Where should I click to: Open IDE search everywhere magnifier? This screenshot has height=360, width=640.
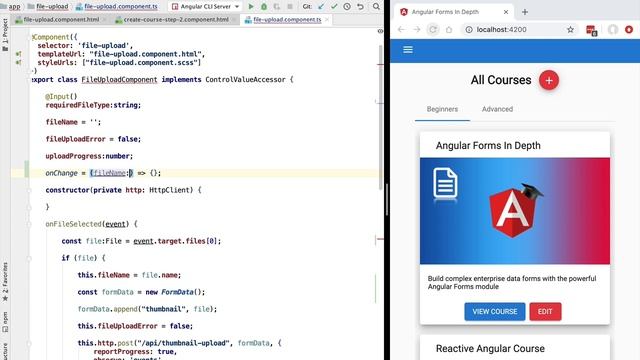[376, 7]
